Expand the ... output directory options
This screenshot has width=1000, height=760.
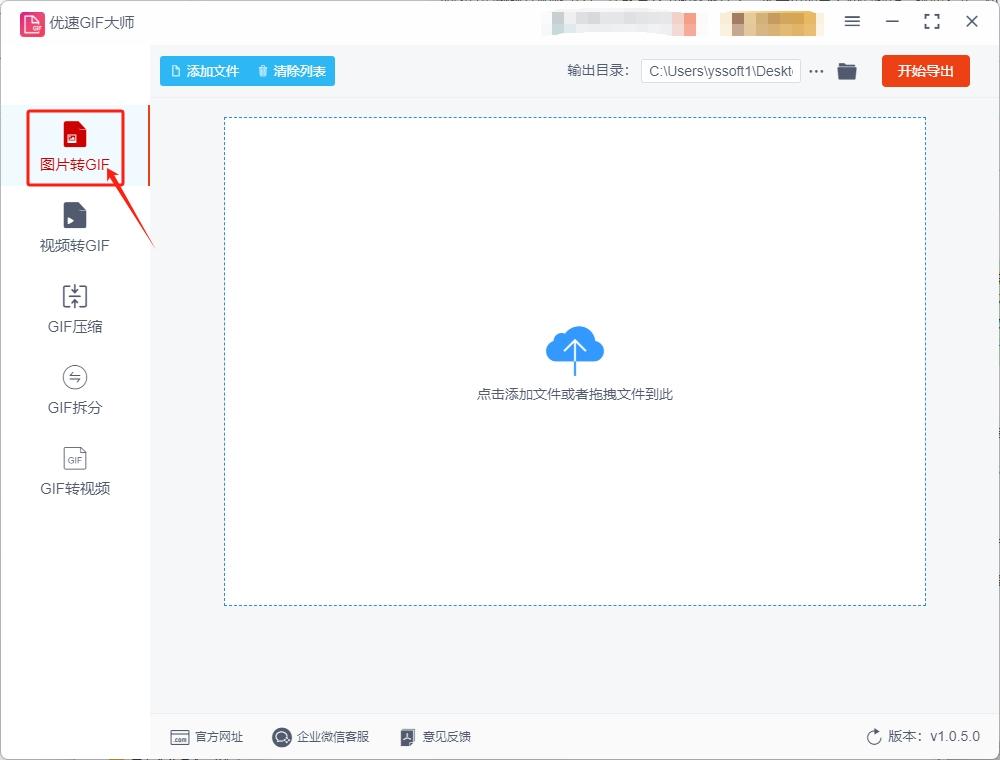[816, 70]
